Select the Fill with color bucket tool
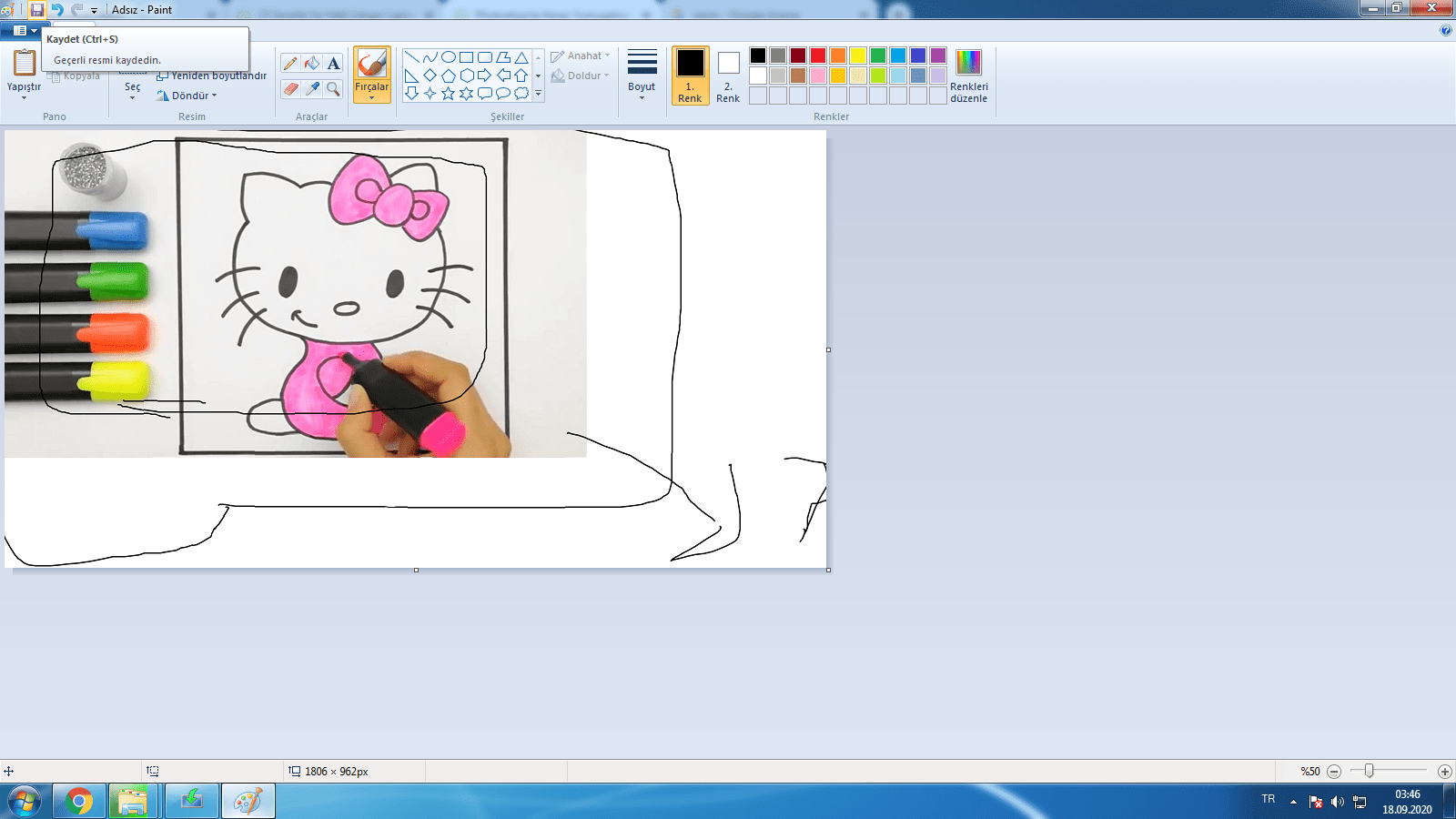Viewport: 1456px width, 819px height. [x=312, y=63]
